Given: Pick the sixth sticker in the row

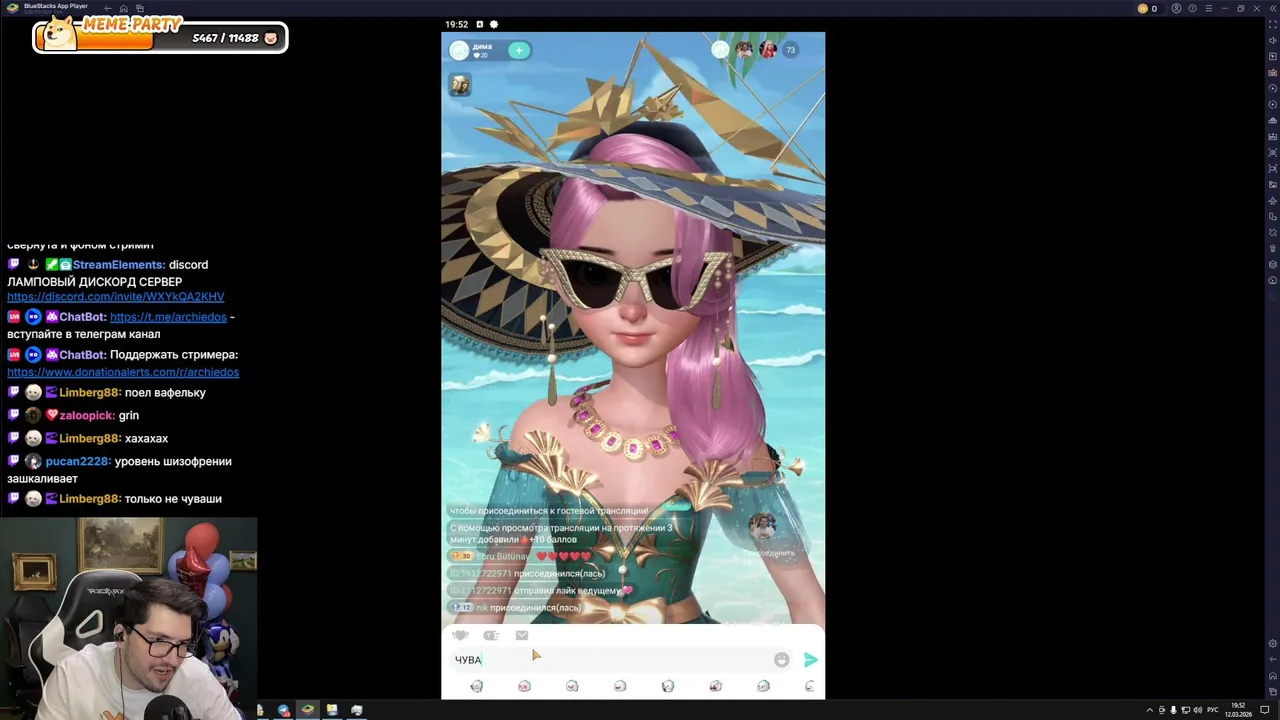Looking at the screenshot, I should pyautogui.click(x=715, y=686).
